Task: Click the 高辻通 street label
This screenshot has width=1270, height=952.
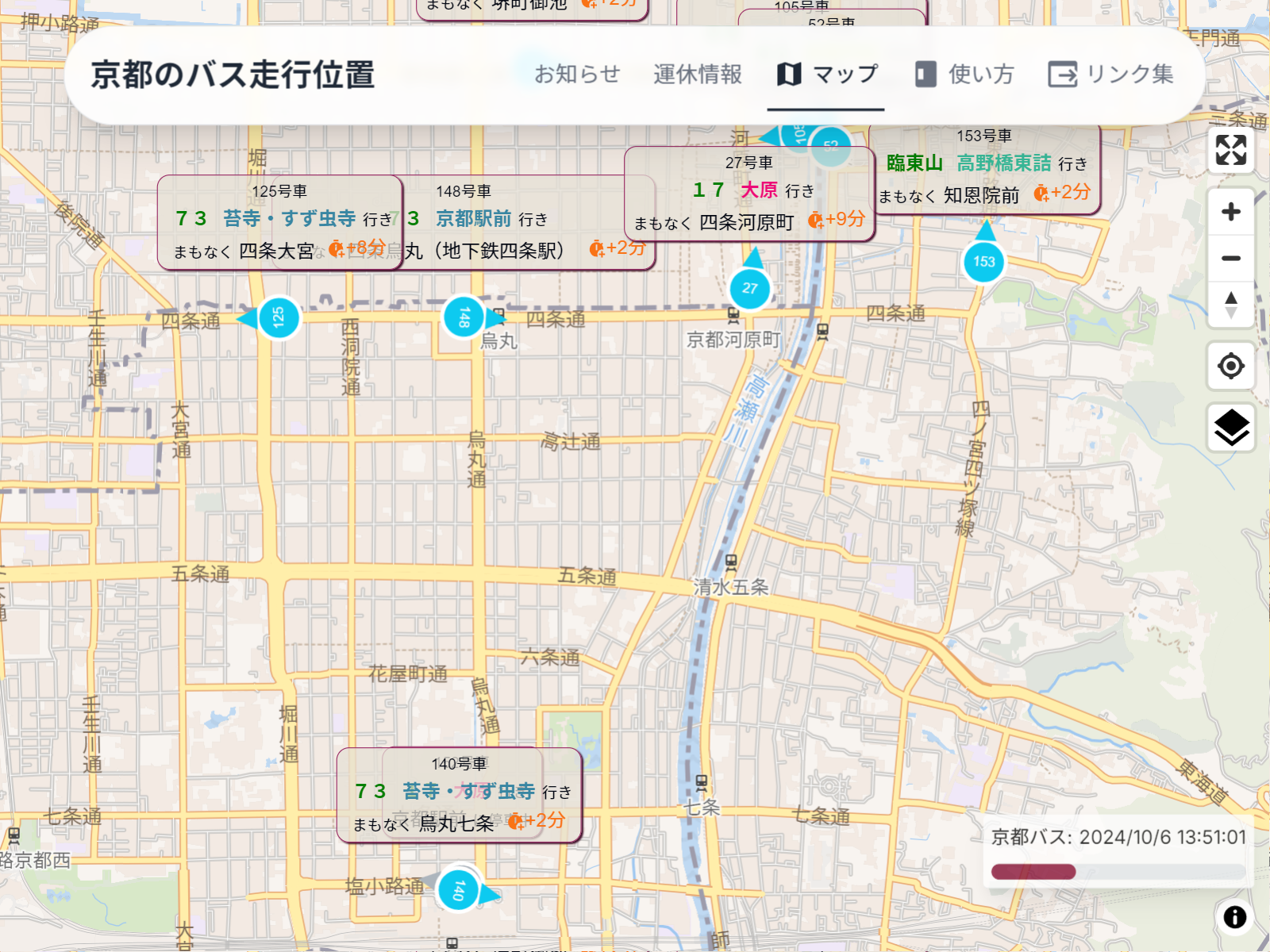Action: [x=570, y=441]
